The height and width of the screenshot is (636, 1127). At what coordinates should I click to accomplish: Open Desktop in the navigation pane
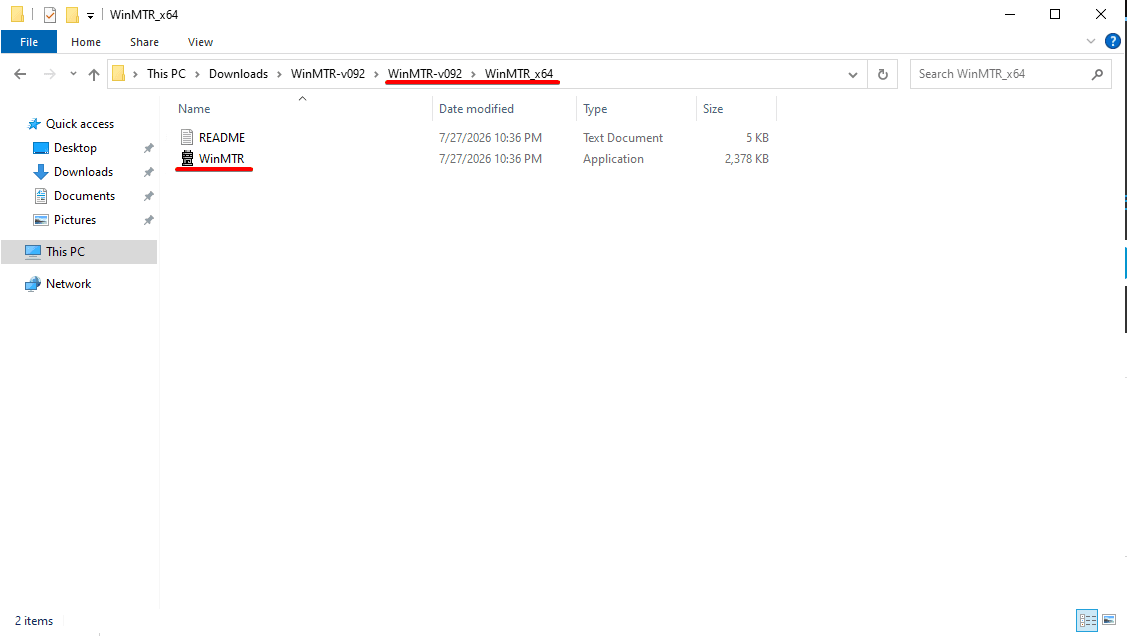(75, 148)
